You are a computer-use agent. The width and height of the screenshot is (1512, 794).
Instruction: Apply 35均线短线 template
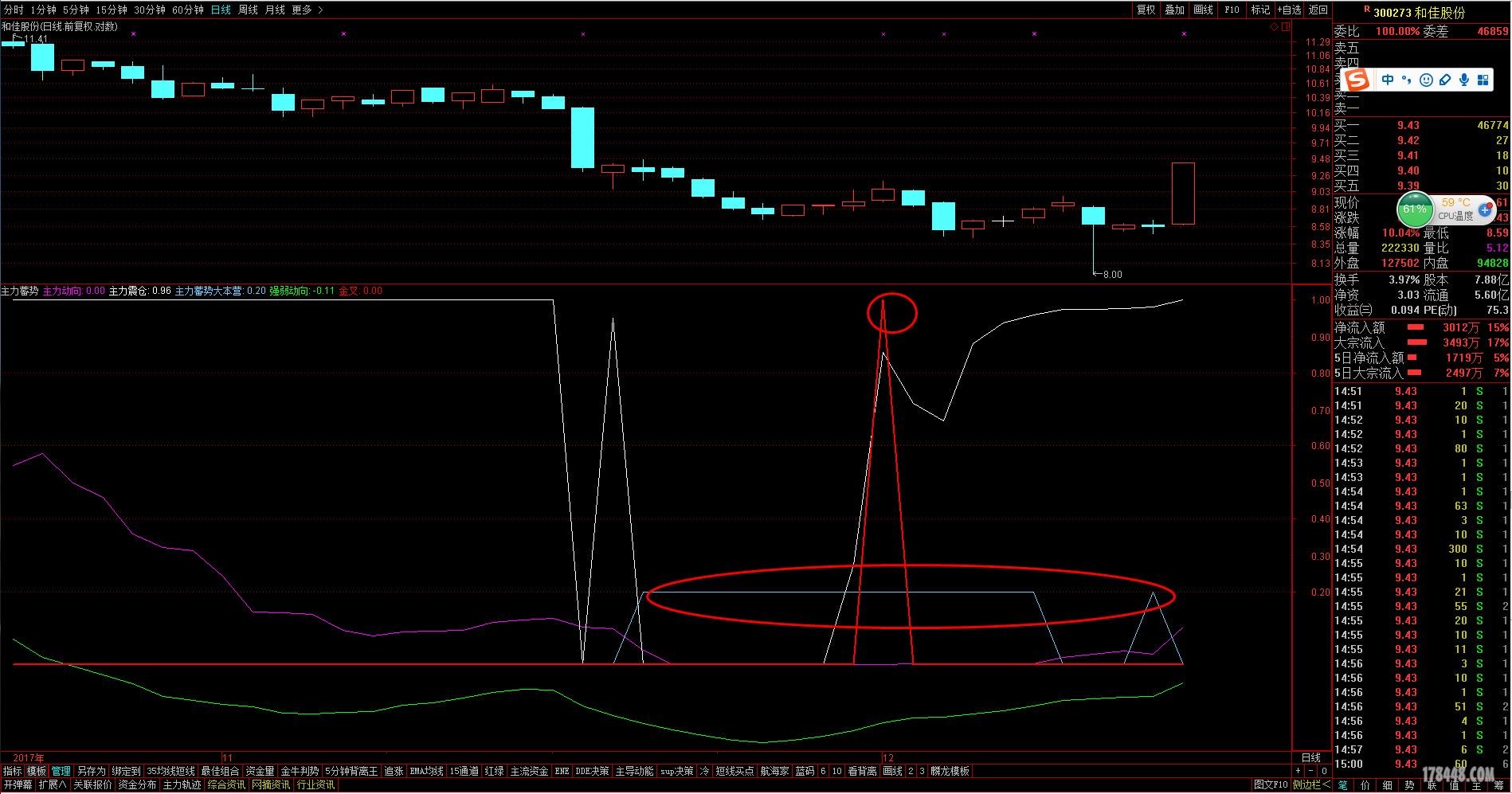[170, 771]
